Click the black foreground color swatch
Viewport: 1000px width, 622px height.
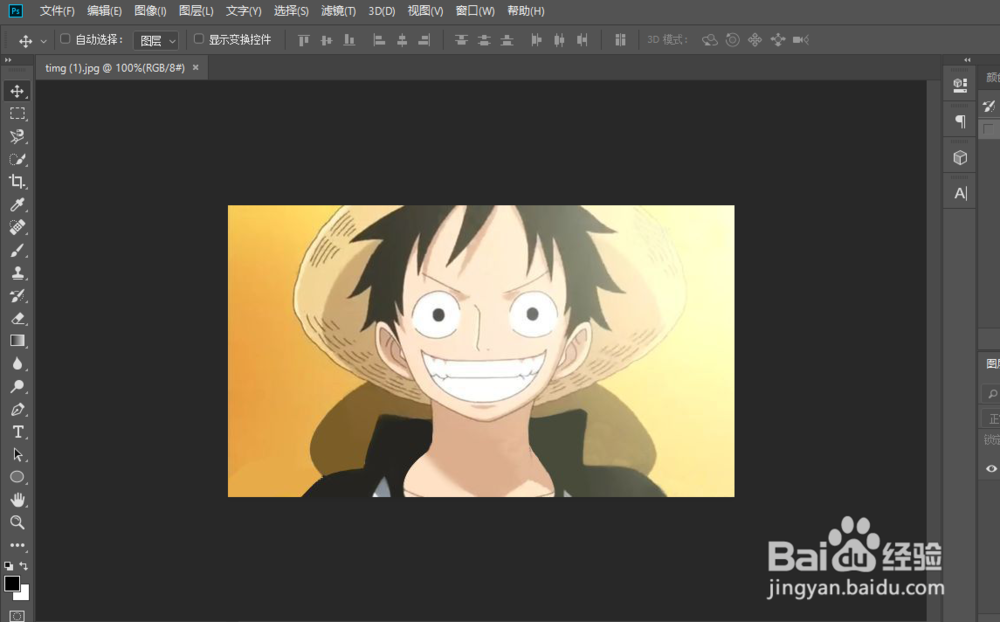click(10, 582)
